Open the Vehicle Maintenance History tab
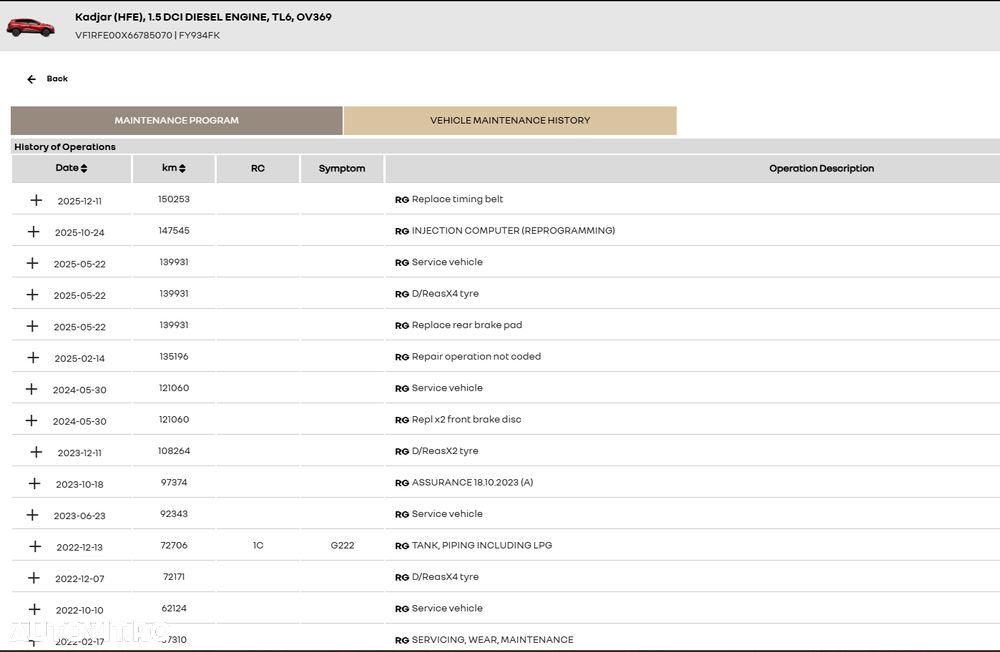Image resolution: width=1000 pixels, height=652 pixels. pyautogui.click(x=510, y=121)
